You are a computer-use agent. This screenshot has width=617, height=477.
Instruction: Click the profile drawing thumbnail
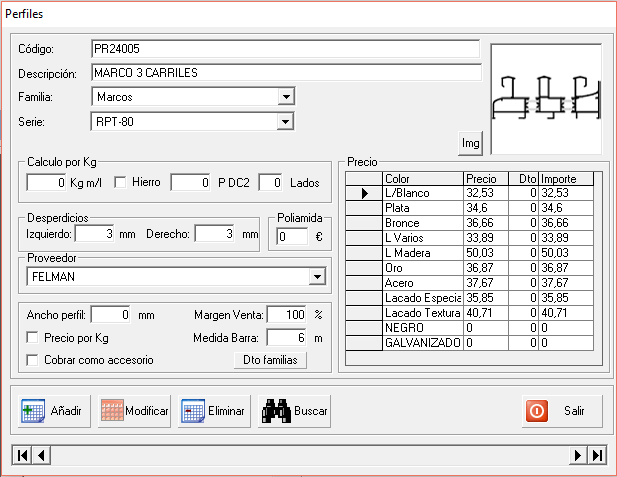pos(545,97)
